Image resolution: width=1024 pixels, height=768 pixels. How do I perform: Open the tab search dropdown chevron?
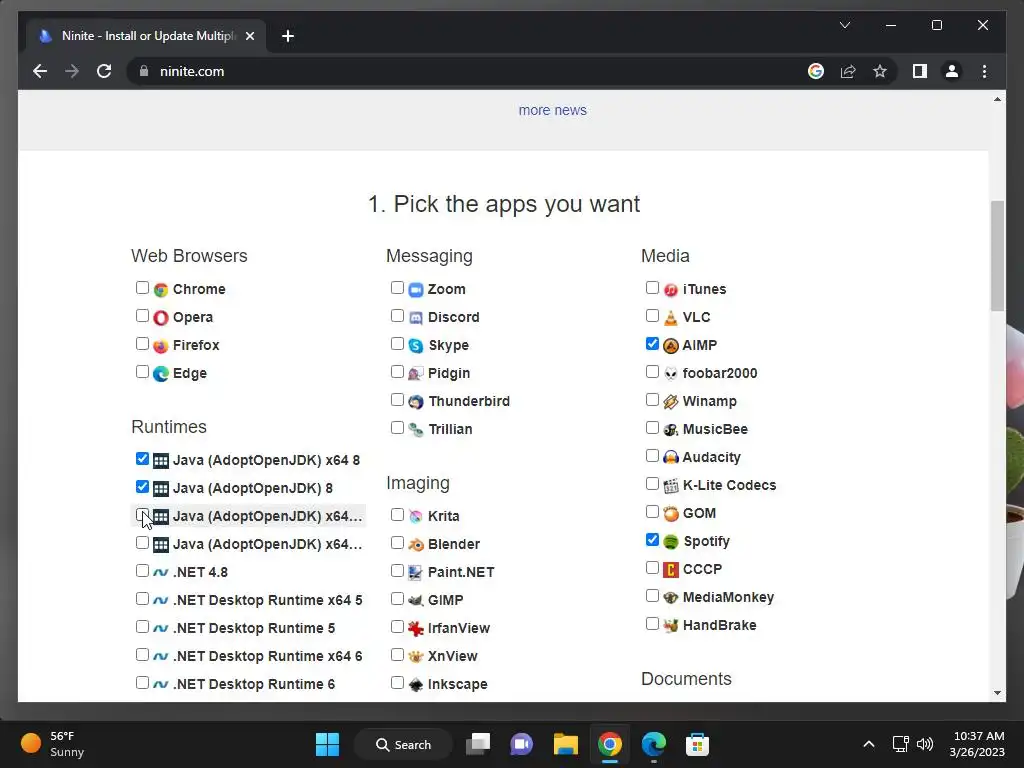[x=844, y=25]
